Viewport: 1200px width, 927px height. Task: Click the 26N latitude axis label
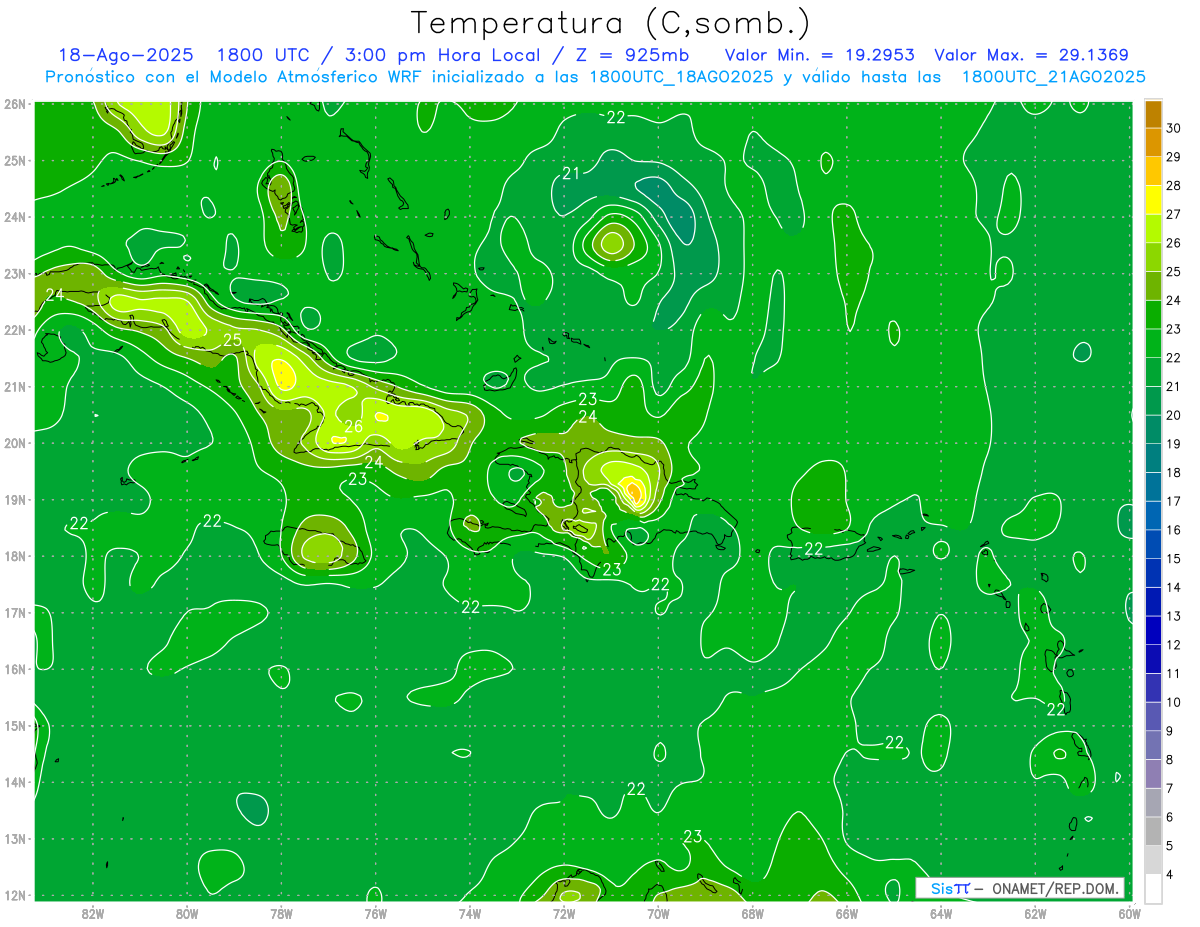tap(15, 104)
